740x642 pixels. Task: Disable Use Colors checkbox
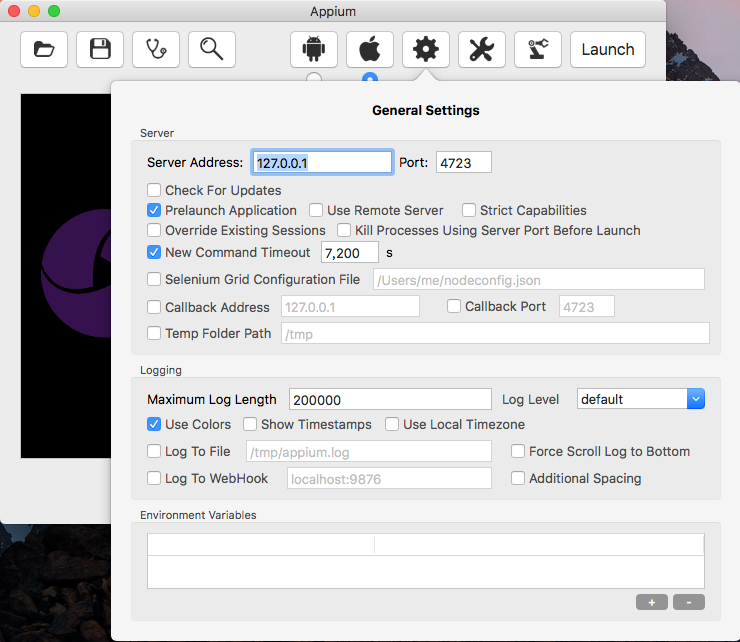154,424
